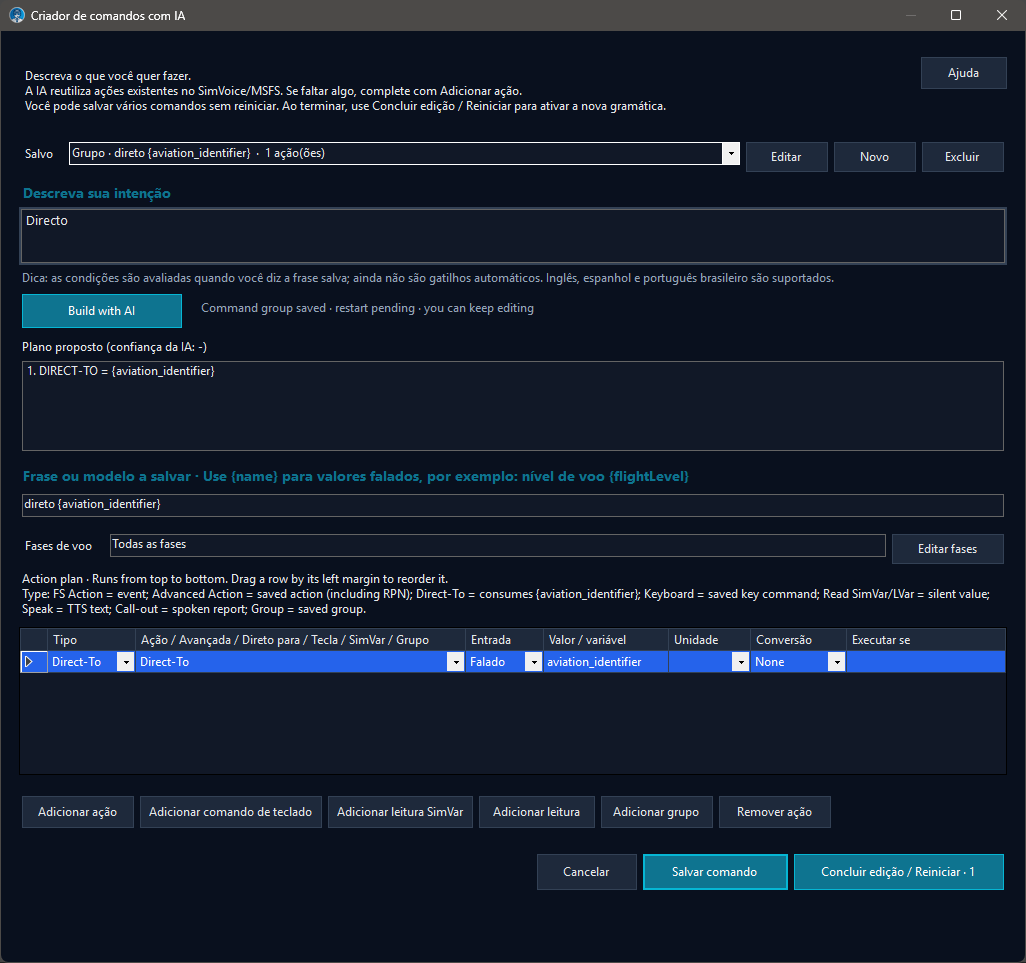The image size is (1026, 963).
Task: Click the Entrada column header
Action: click(504, 640)
